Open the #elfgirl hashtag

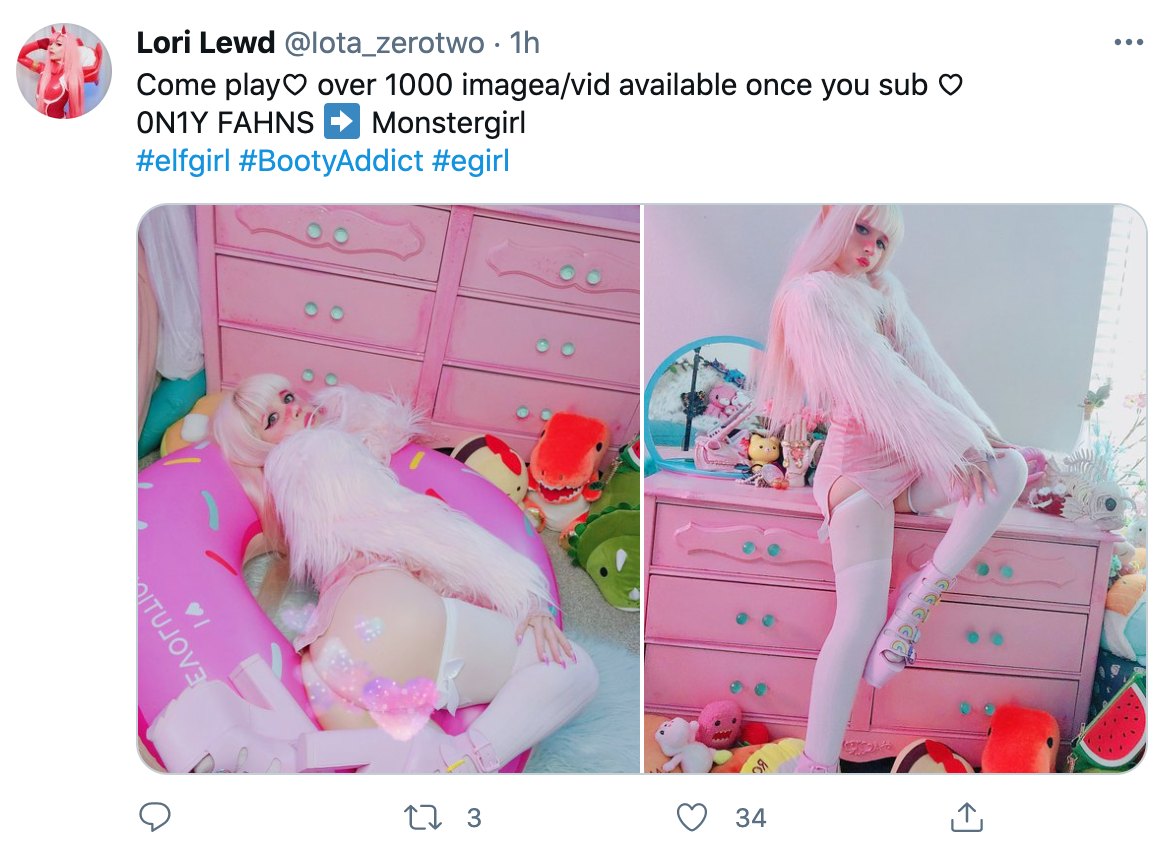click(183, 160)
